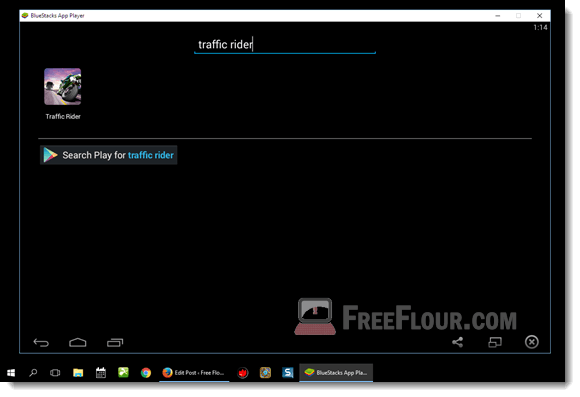Click the BlueStacks full screen toggle icon

pos(495,342)
